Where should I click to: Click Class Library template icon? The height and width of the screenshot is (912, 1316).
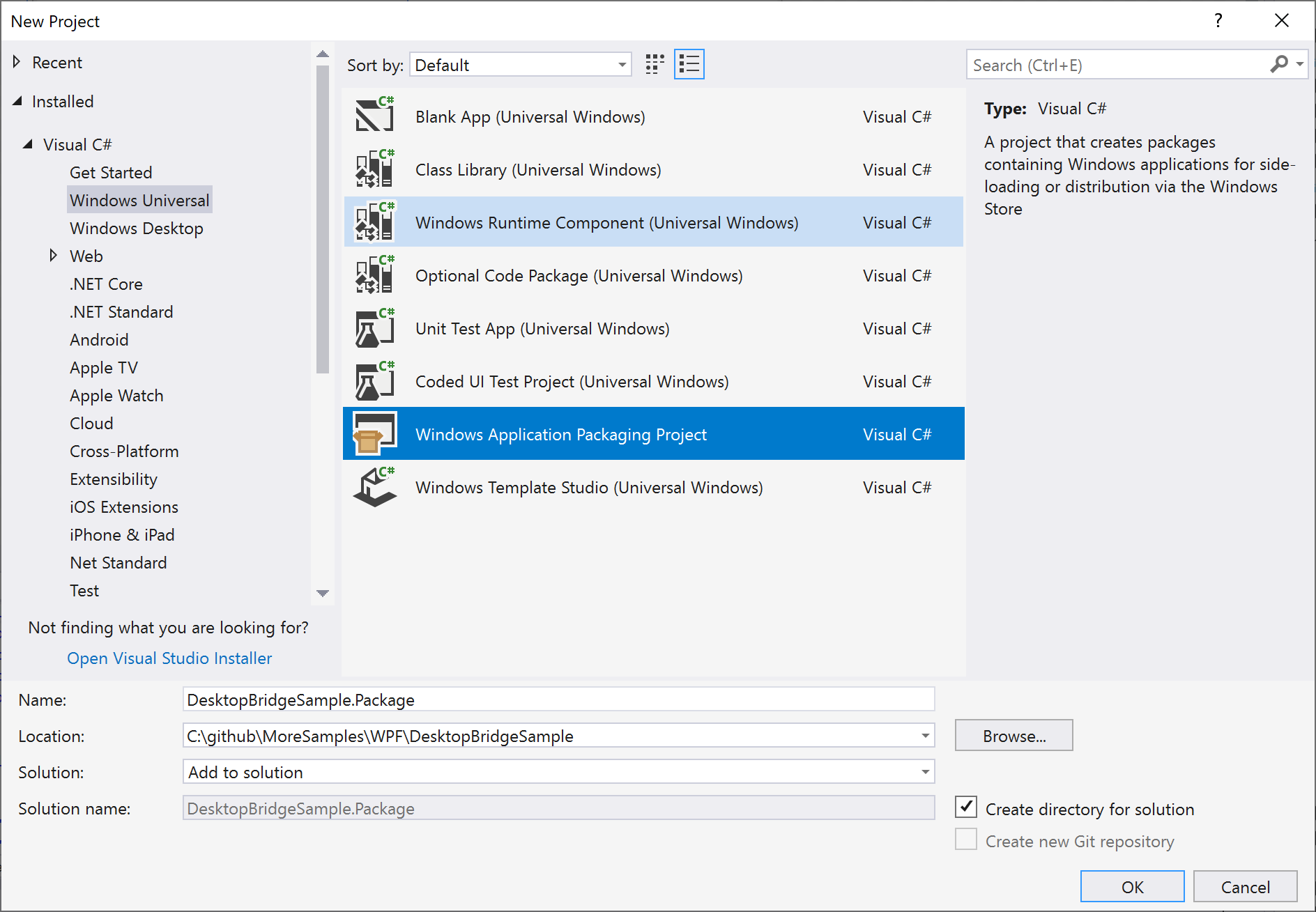point(375,169)
